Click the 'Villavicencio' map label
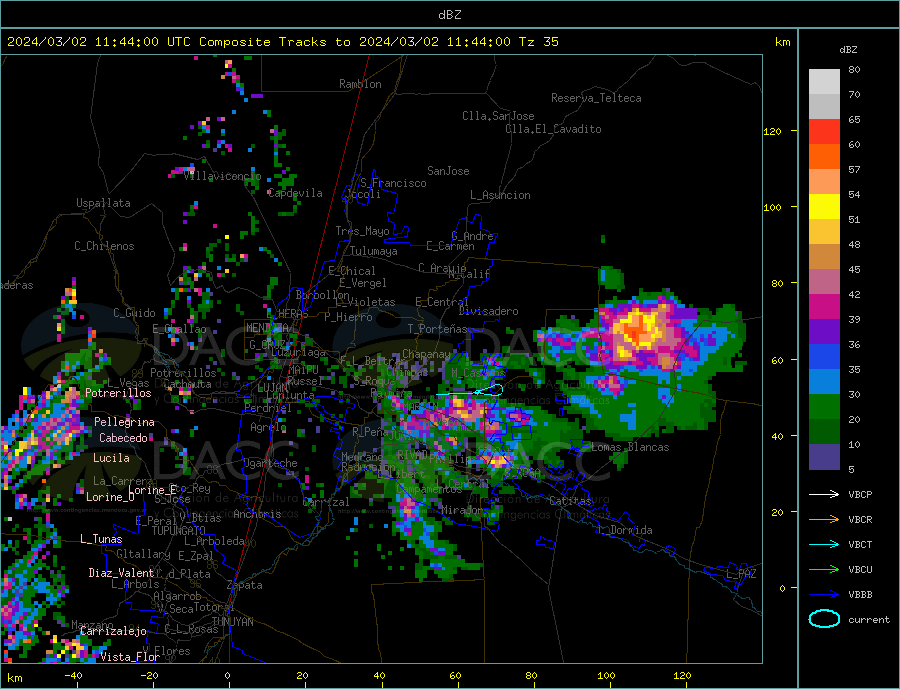This screenshot has width=900, height=689. click(222, 176)
